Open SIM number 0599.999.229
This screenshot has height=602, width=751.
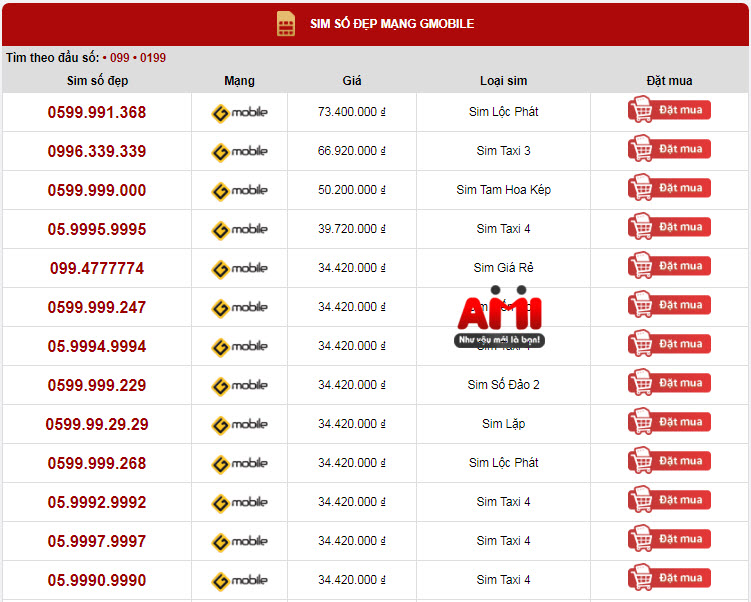(x=97, y=386)
